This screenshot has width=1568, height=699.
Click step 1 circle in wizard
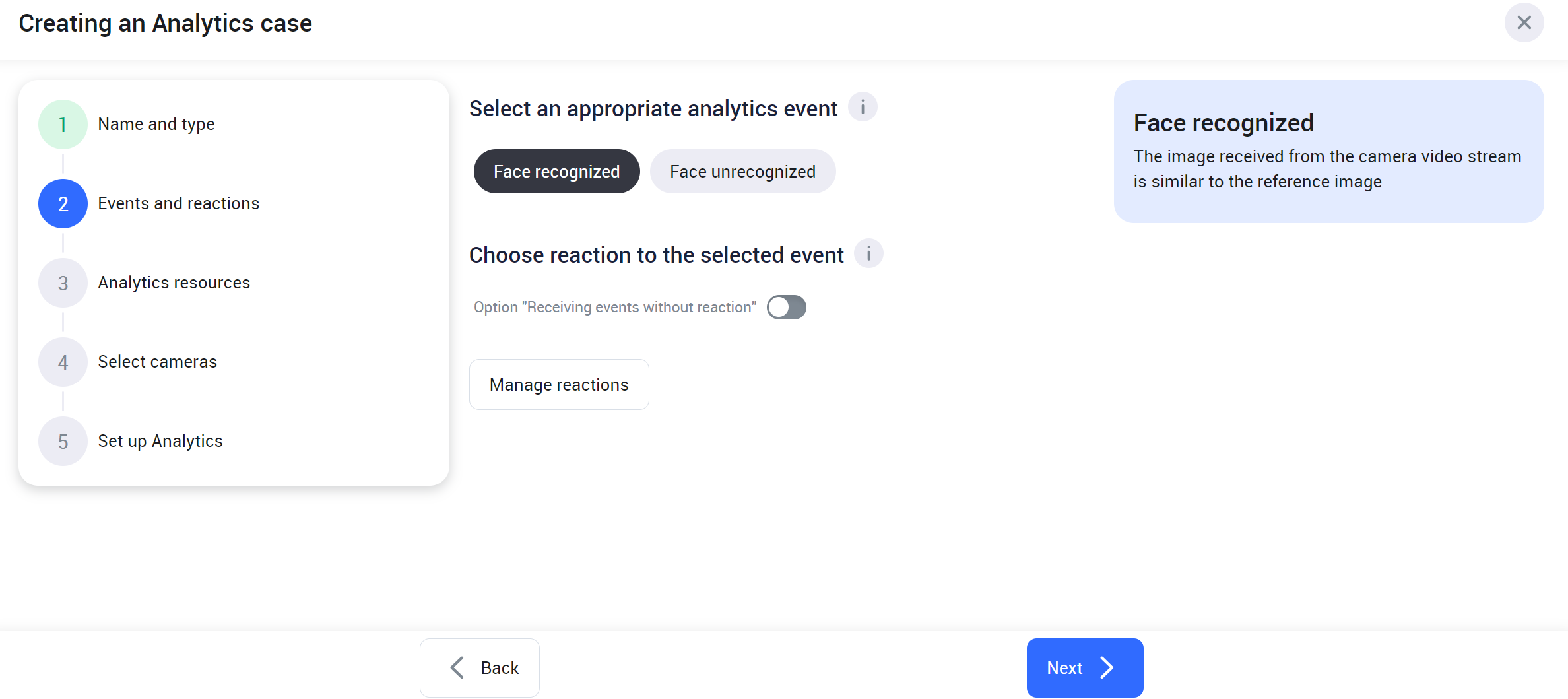coord(63,125)
